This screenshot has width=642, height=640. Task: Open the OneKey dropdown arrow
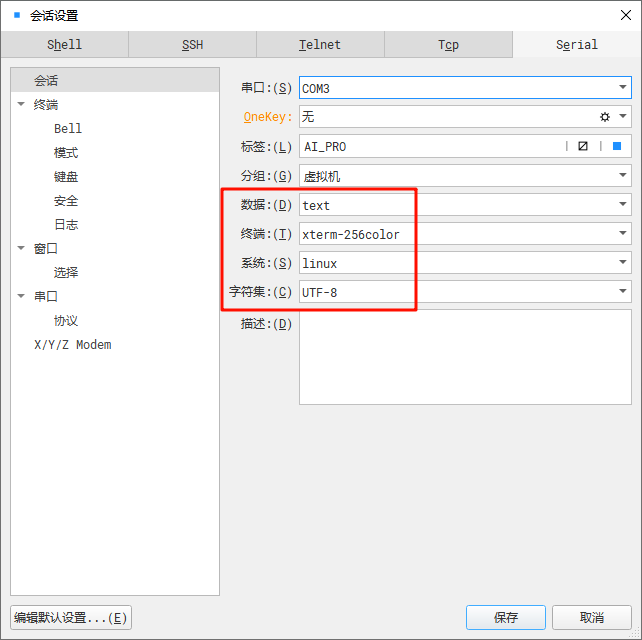click(x=622, y=116)
